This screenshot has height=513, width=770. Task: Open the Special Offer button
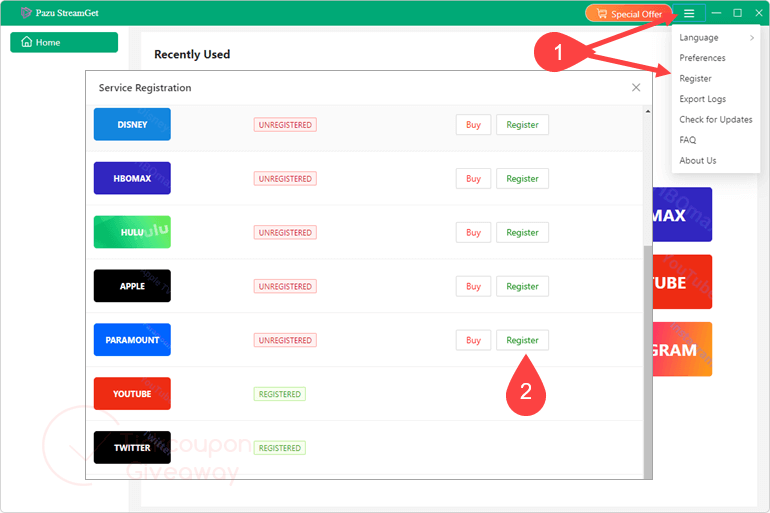pos(629,14)
